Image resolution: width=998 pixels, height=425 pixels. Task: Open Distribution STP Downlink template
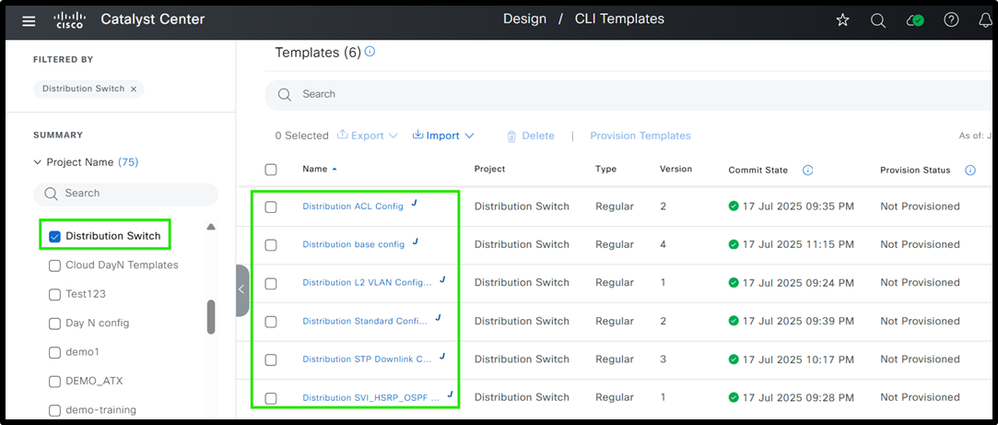tap(367, 359)
